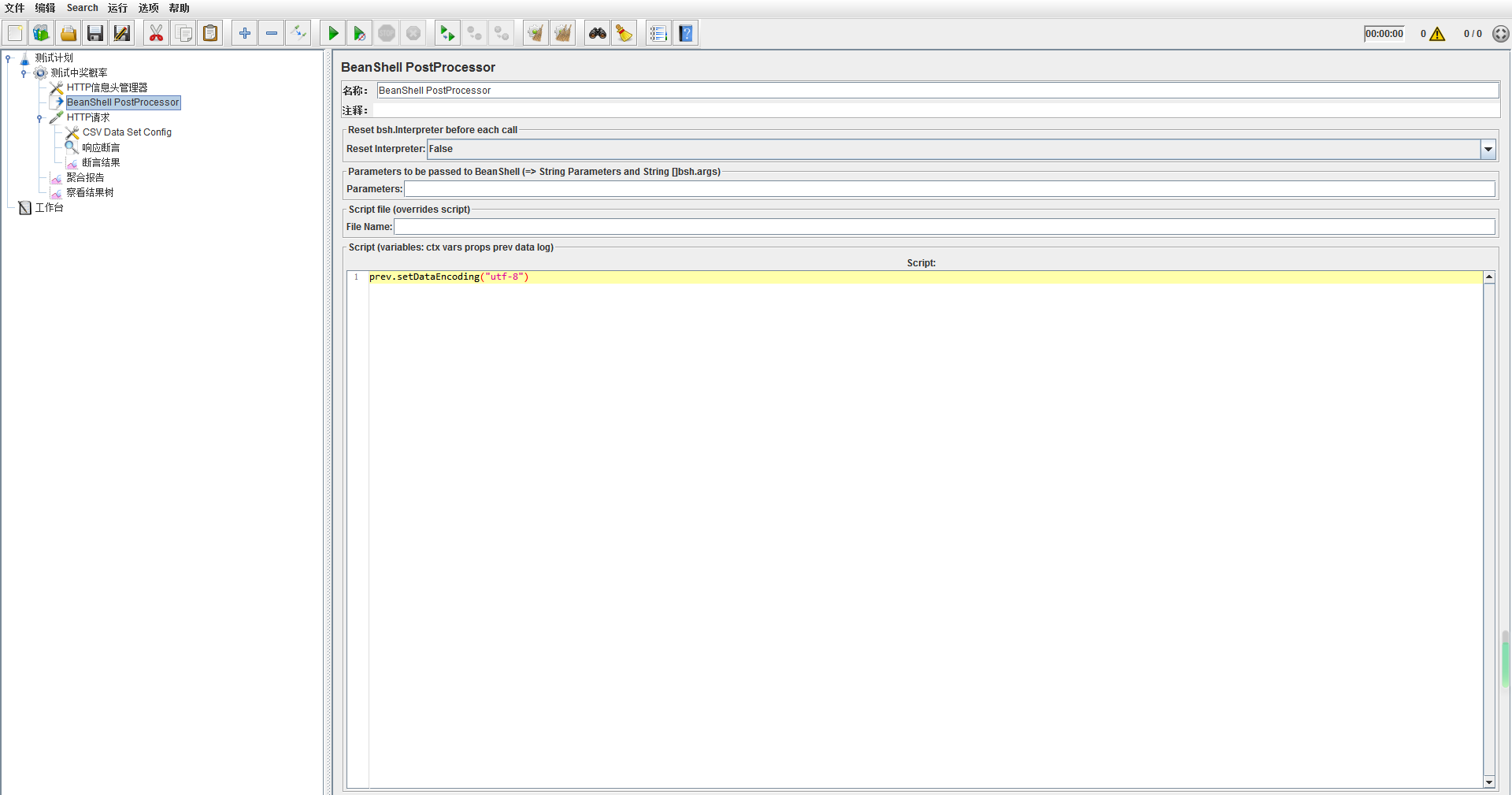The width and height of the screenshot is (1512, 795).
Task: Click the Toggle enable/disable arrows icon
Action: [298, 33]
